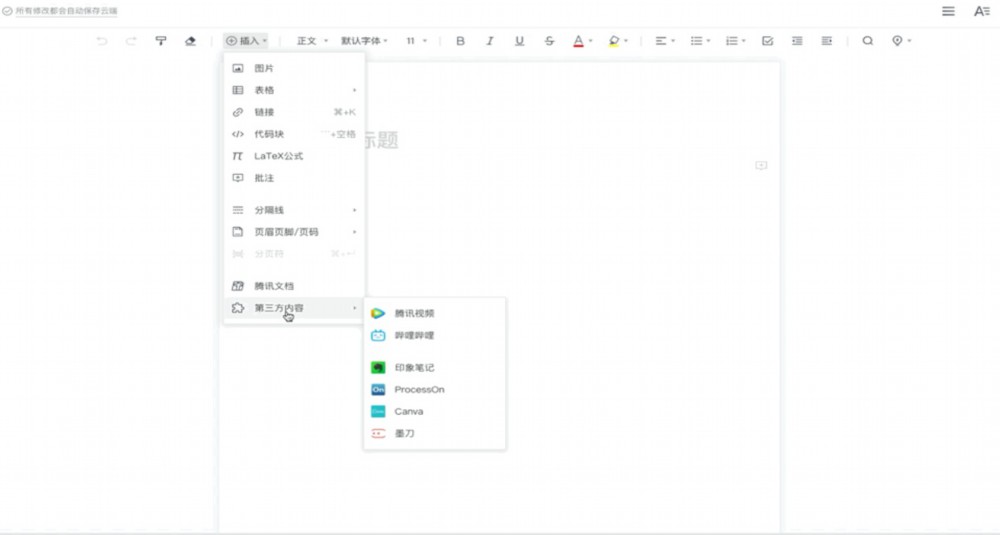Click the text style A icon at top right

coord(982,11)
